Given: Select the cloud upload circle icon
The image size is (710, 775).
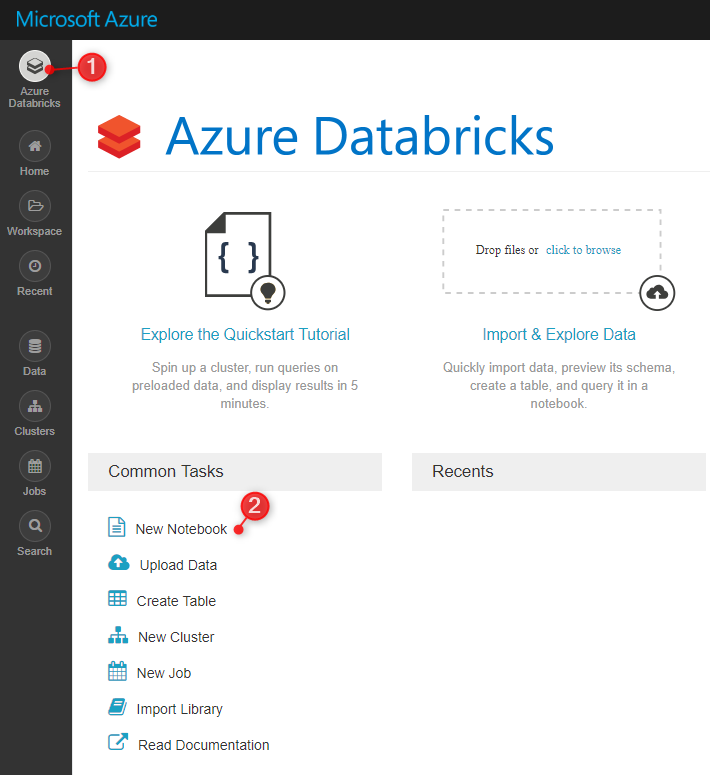Looking at the screenshot, I should 657,293.
